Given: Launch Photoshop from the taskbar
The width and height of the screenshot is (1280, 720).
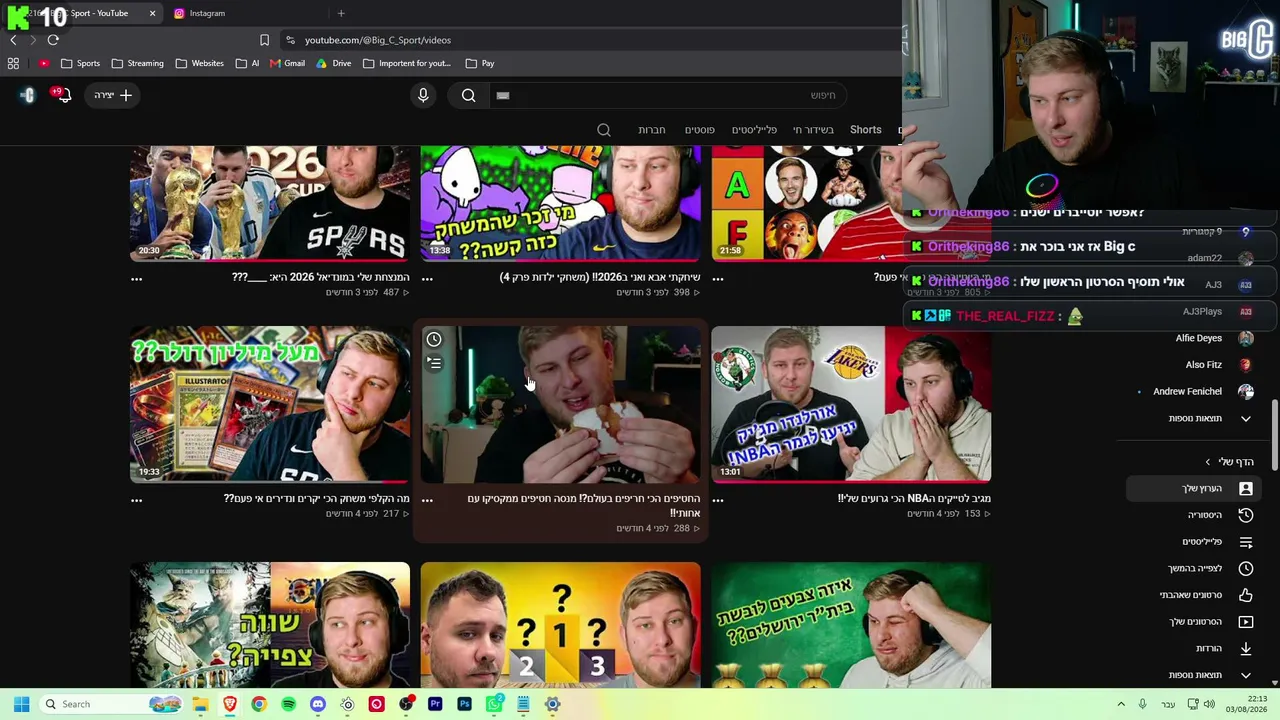Looking at the screenshot, I should point(464,704).
